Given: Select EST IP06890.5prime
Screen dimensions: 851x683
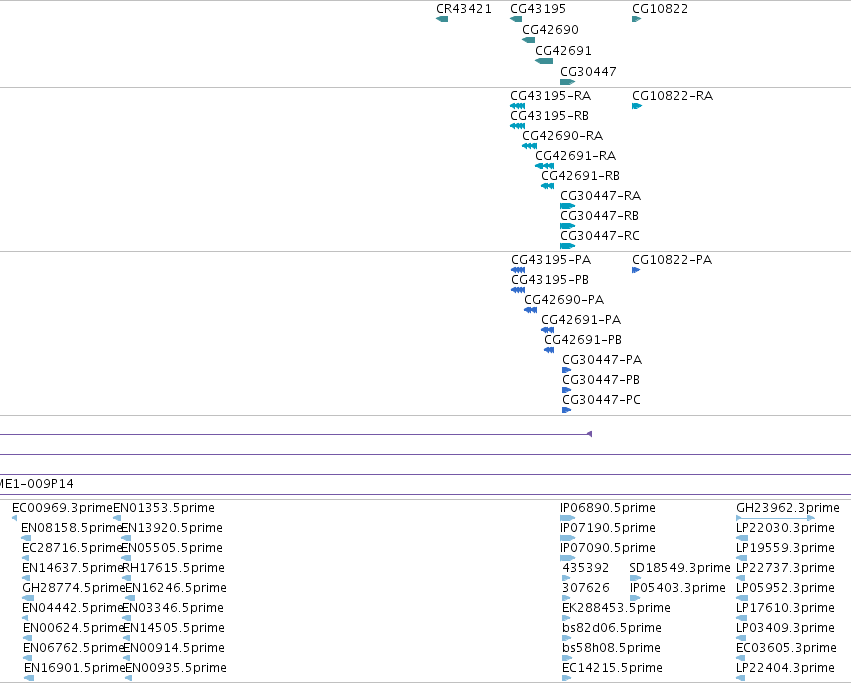Looking at the screenshot, I should pyautogui.click(x=568, y=518).
